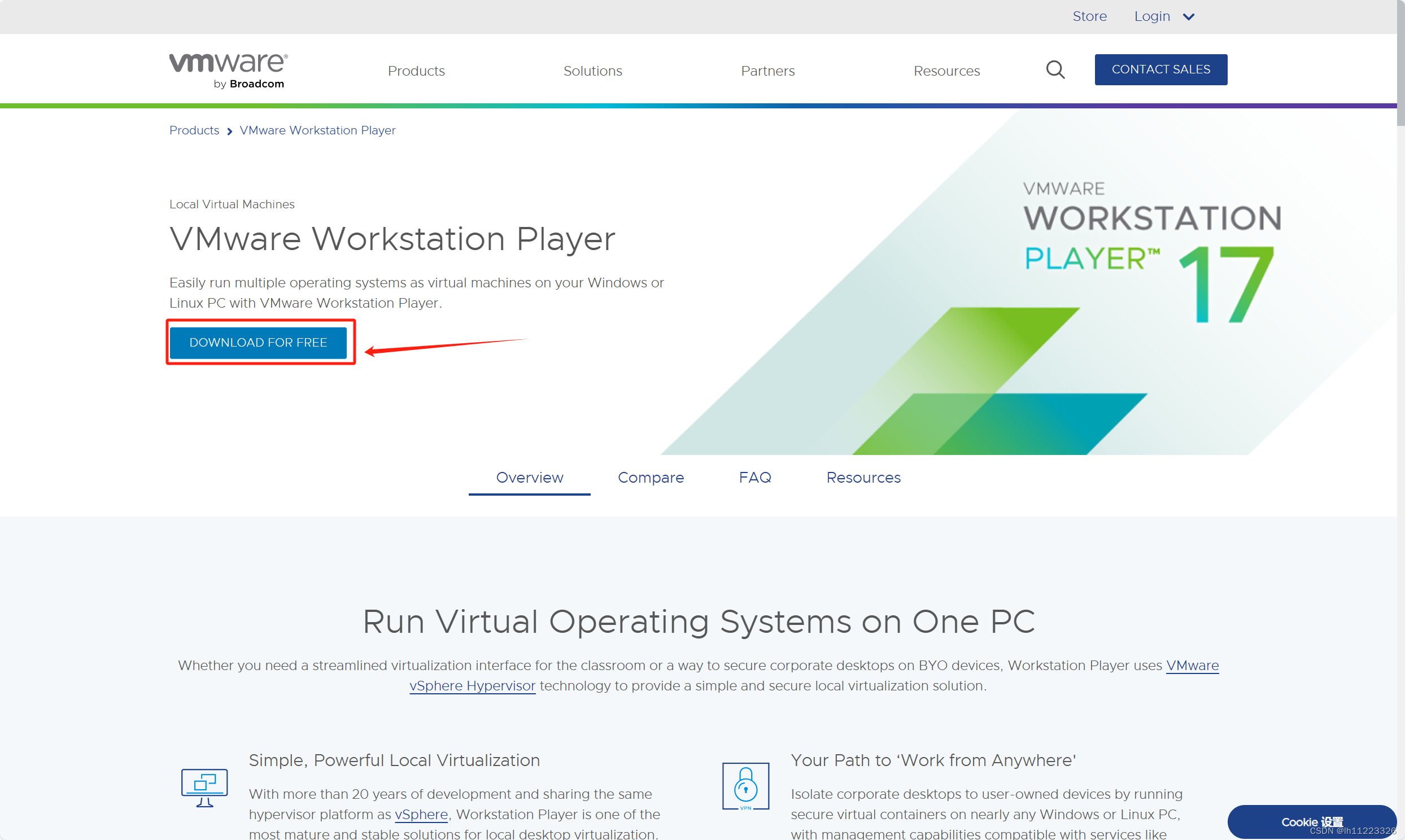The height and width of the screenshot is (840, 1405).
Task: Open the Store link
Action: click(1090, 16)
